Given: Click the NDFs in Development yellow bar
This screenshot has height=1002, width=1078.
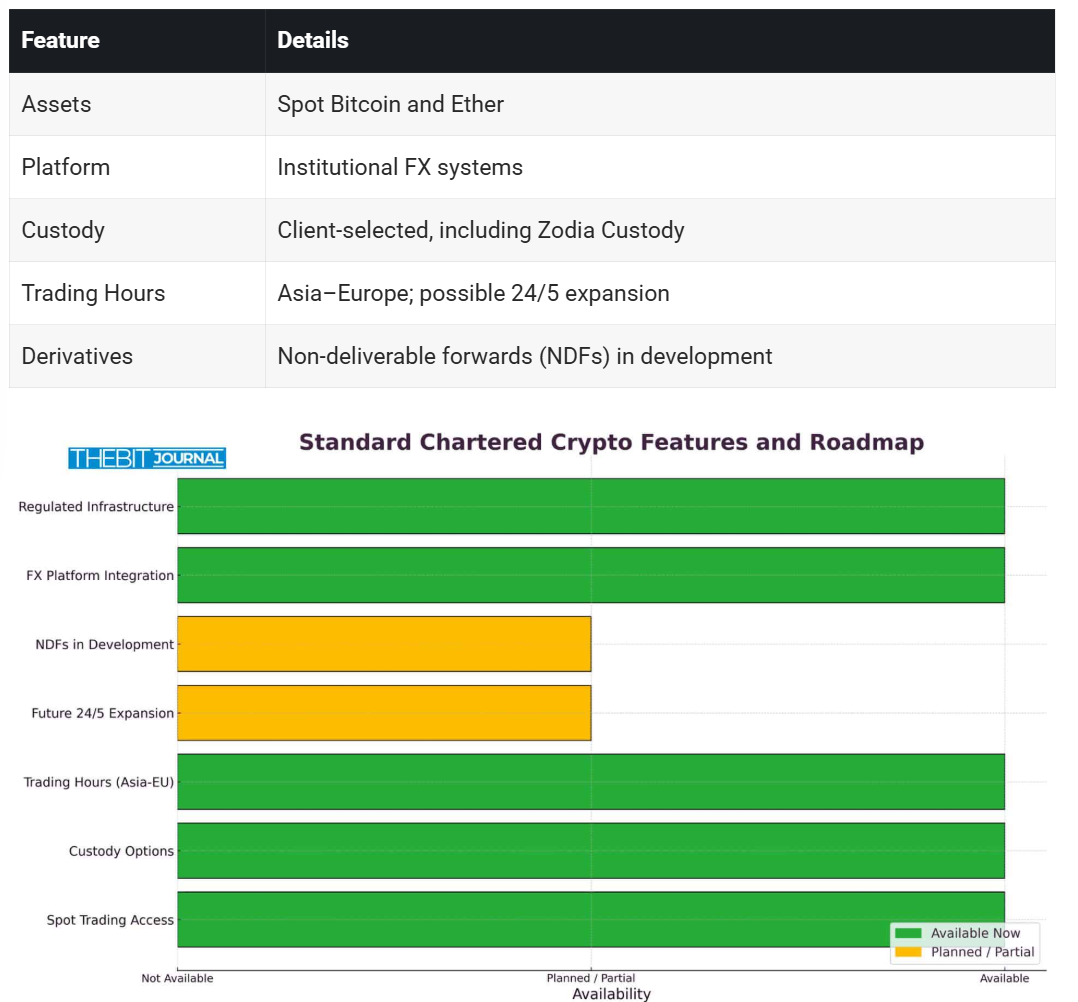Looking at the screenshot, I should pyautogui.click(x=384, y=644).
